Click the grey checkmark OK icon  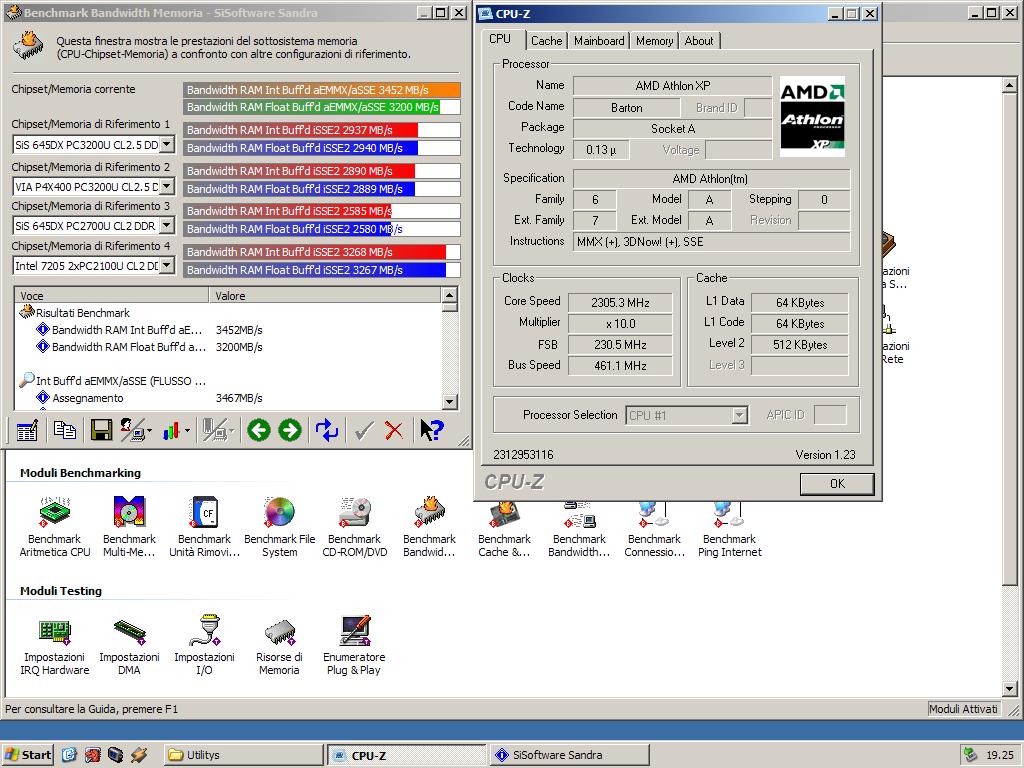pyautogui.click(x=363, y=430)
